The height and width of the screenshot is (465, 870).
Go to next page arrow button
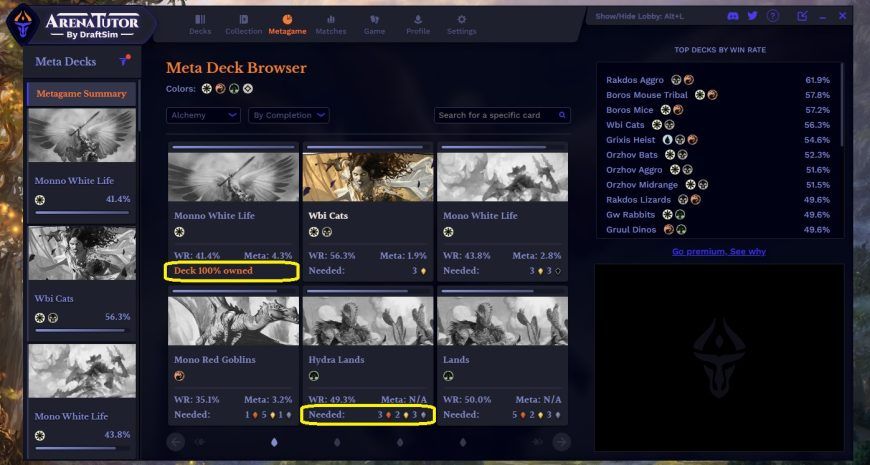562,442
